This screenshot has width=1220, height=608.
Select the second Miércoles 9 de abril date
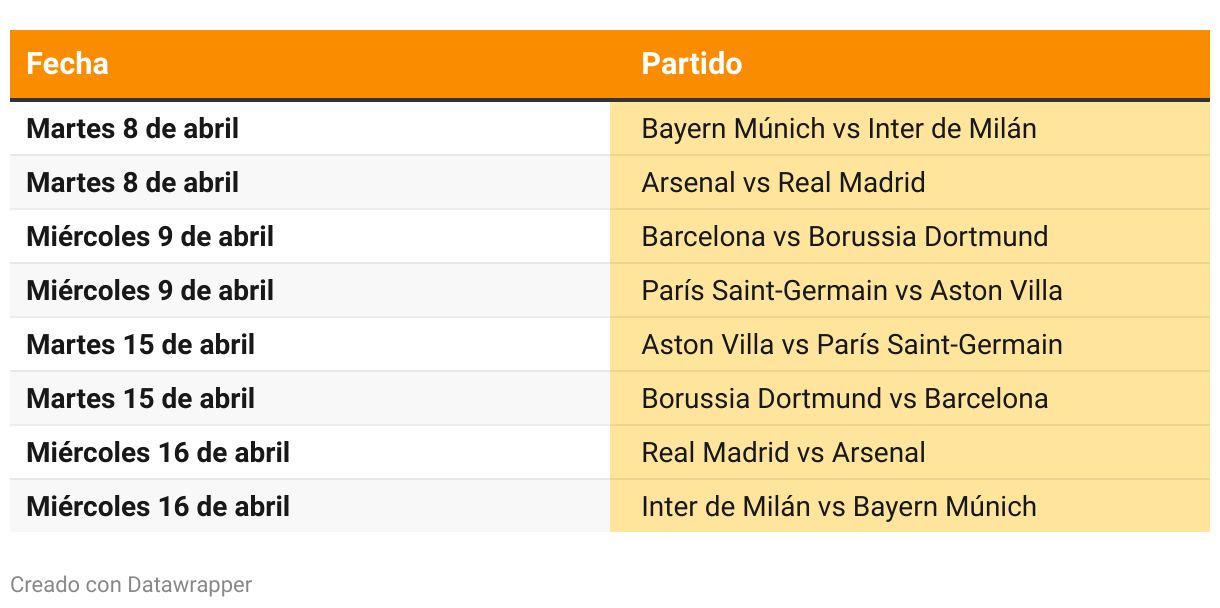click(150, 291)
